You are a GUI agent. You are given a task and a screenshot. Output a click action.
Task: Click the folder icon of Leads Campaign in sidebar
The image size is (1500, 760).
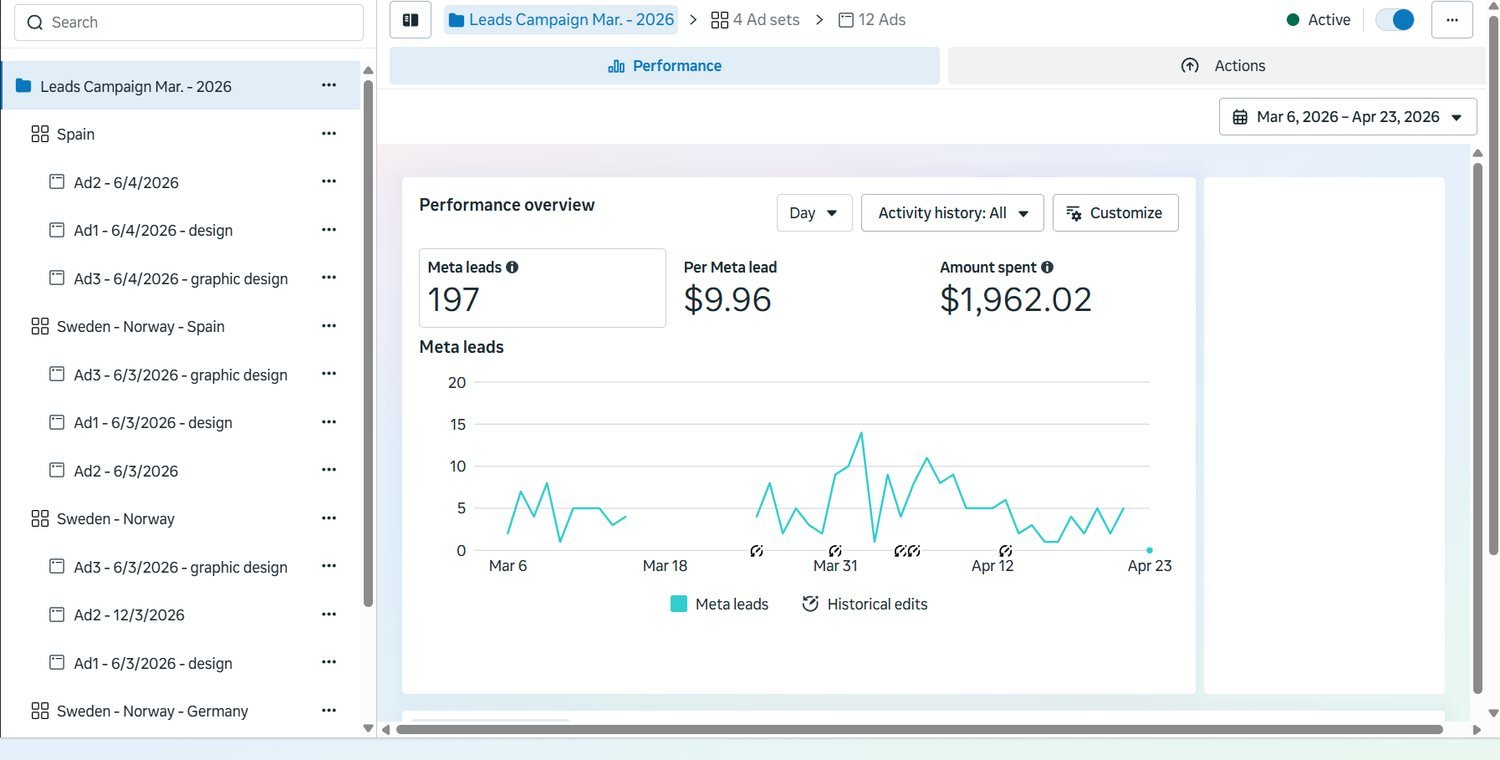coord(23,86)
